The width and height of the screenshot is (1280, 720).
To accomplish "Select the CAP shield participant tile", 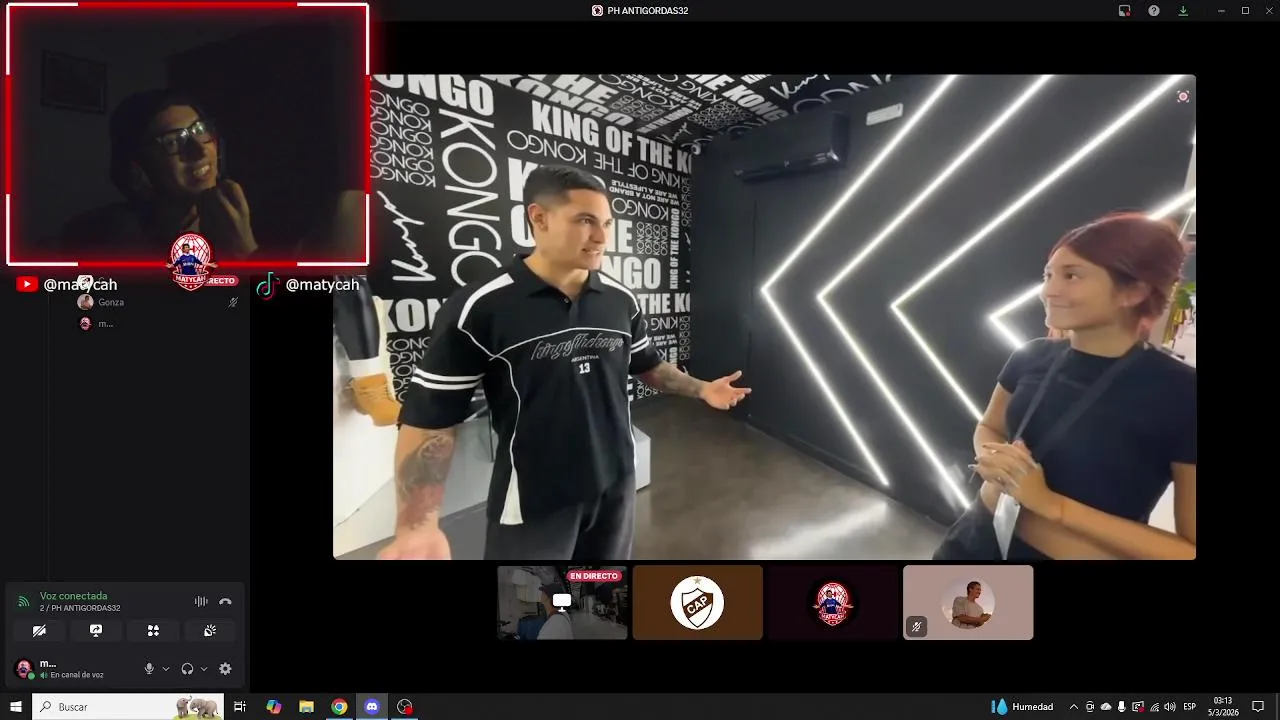I will point(697,602).
